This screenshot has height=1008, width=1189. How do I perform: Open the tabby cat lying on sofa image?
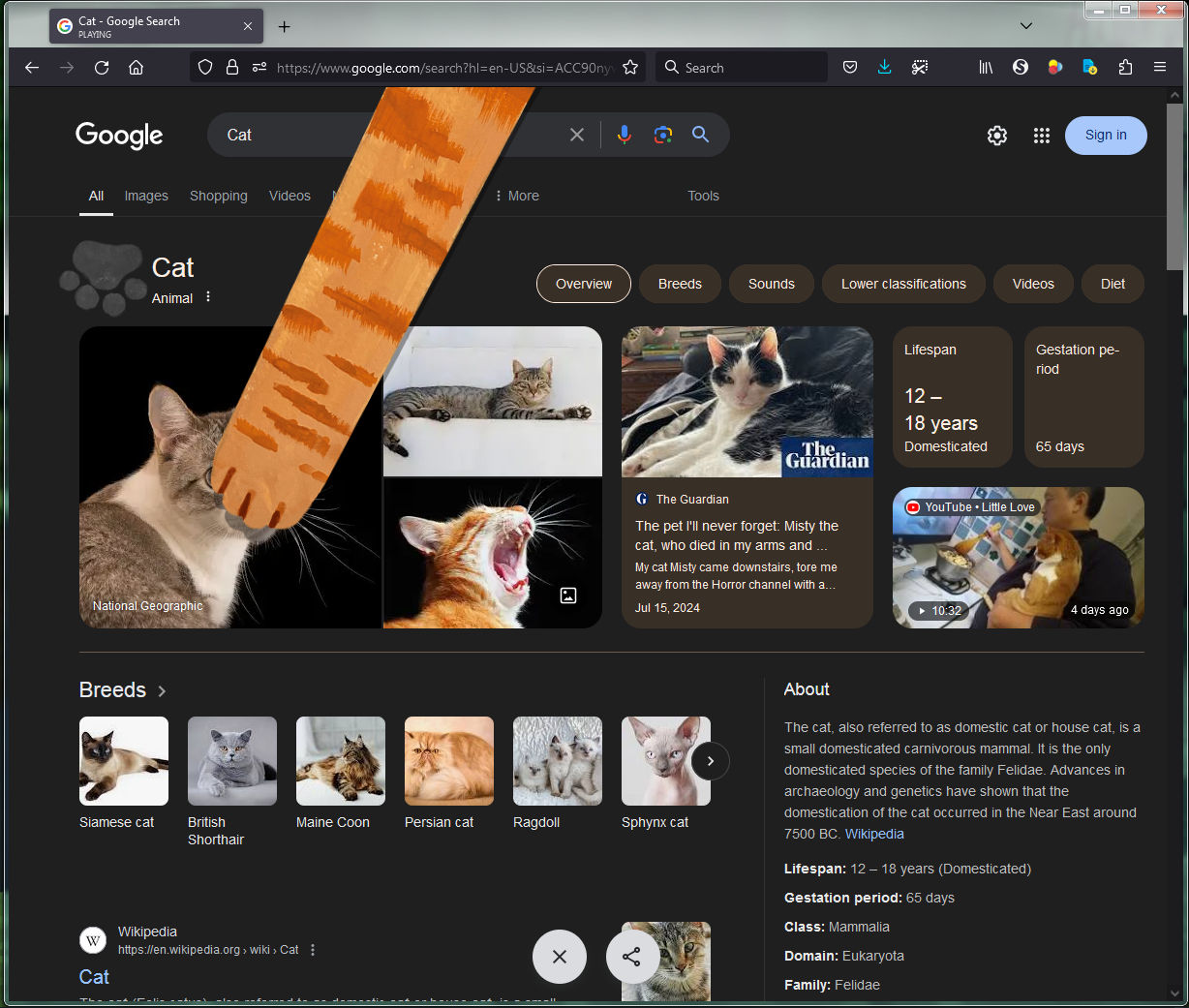pyautogui.click(x=493, y=401)
